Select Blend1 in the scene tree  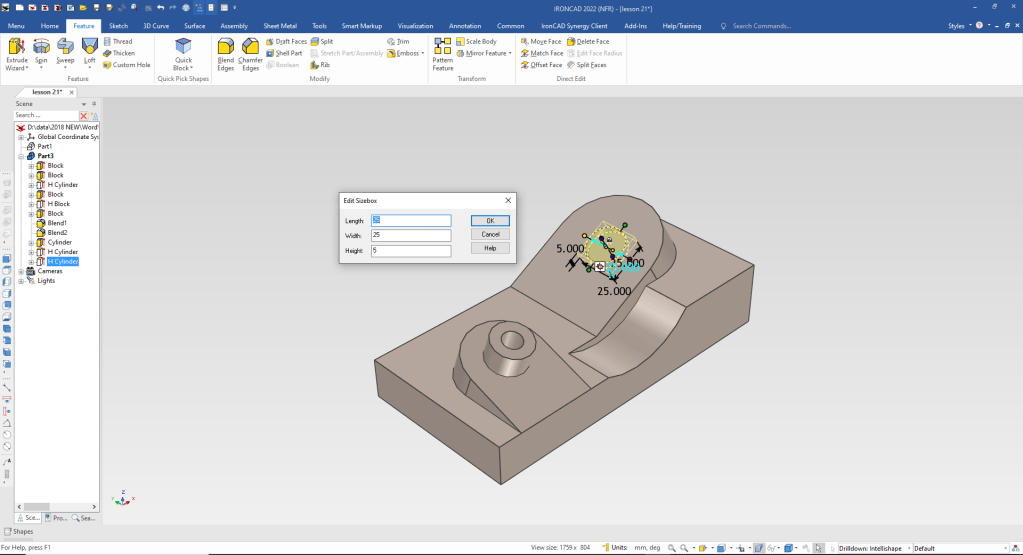(57, 223)
